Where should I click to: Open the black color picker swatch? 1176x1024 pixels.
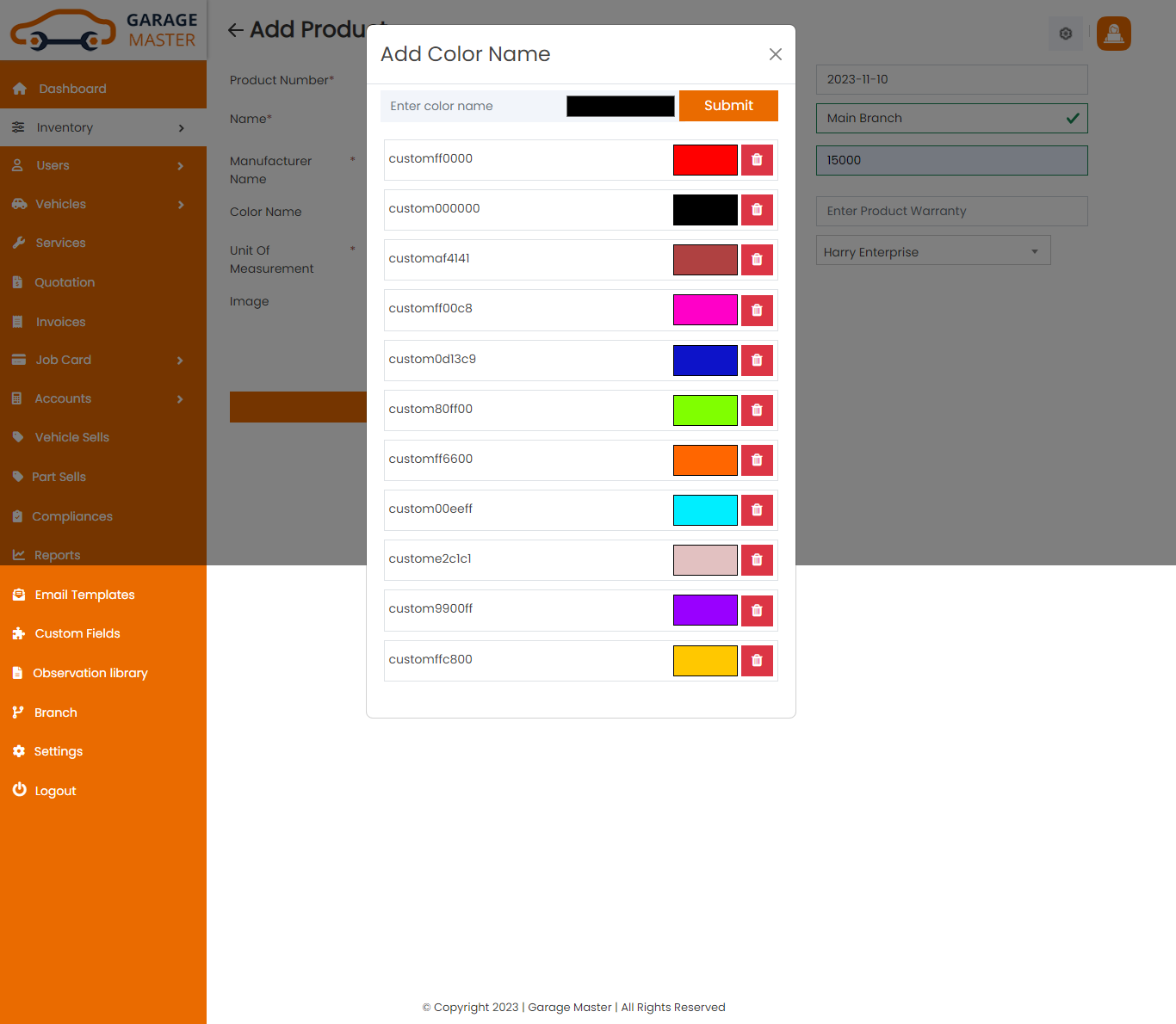(x=620, y=106)
